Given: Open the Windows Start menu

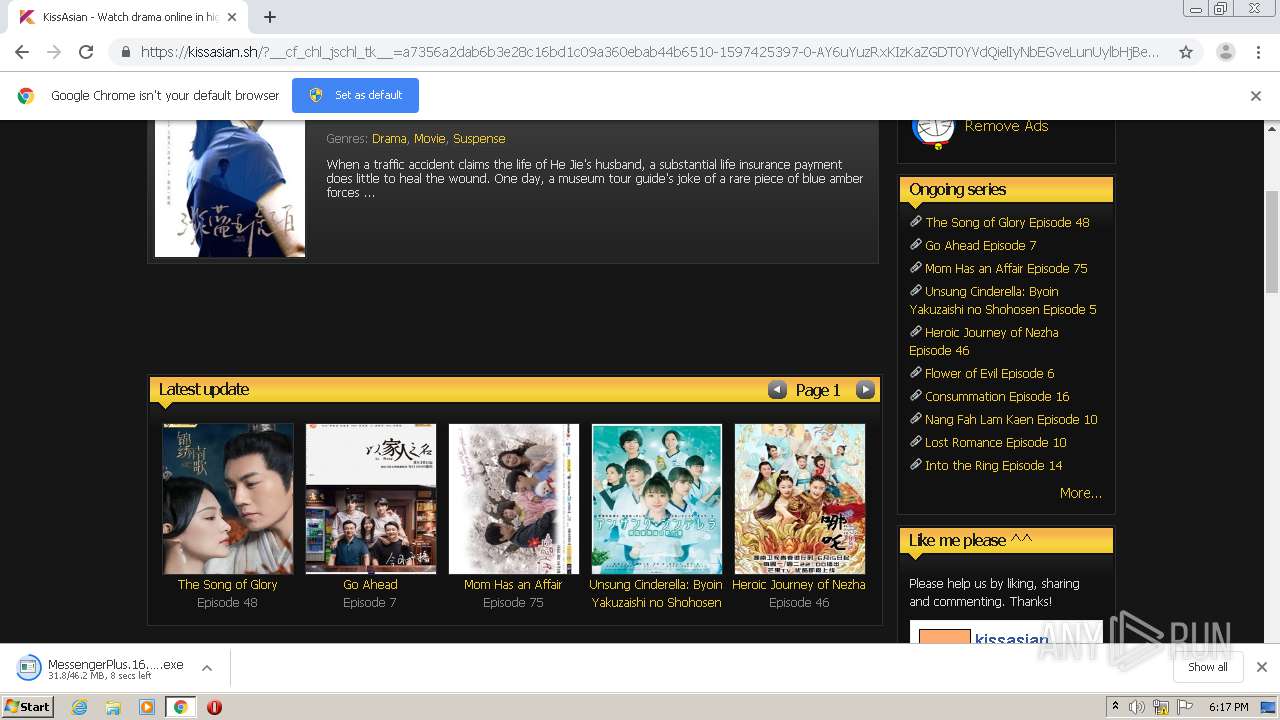Looking at the screenshot, I should pos(28,706).
